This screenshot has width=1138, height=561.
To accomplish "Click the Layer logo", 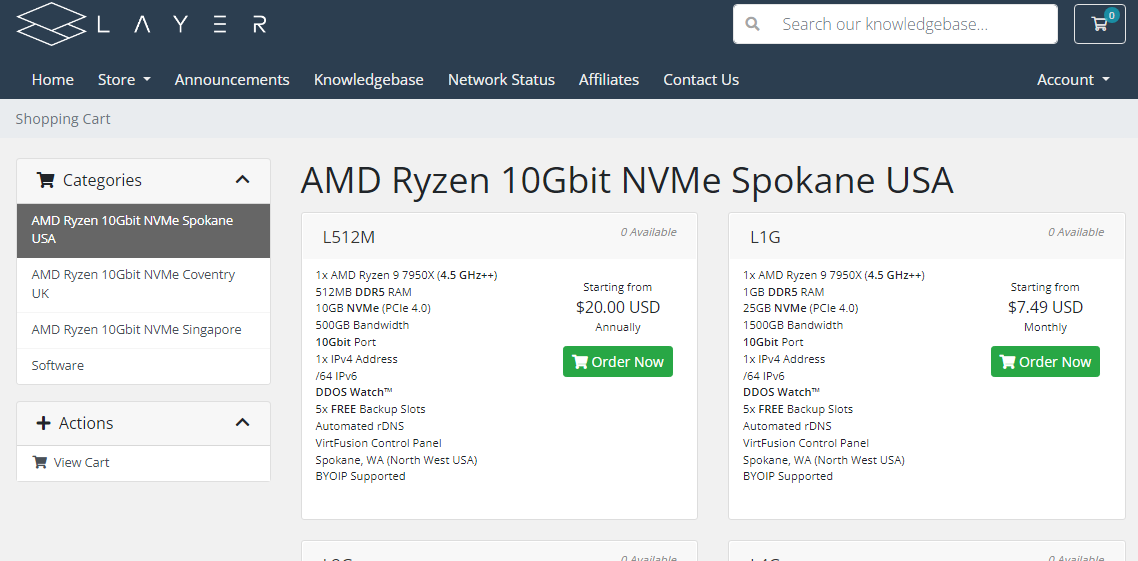I will click(142, 23).
